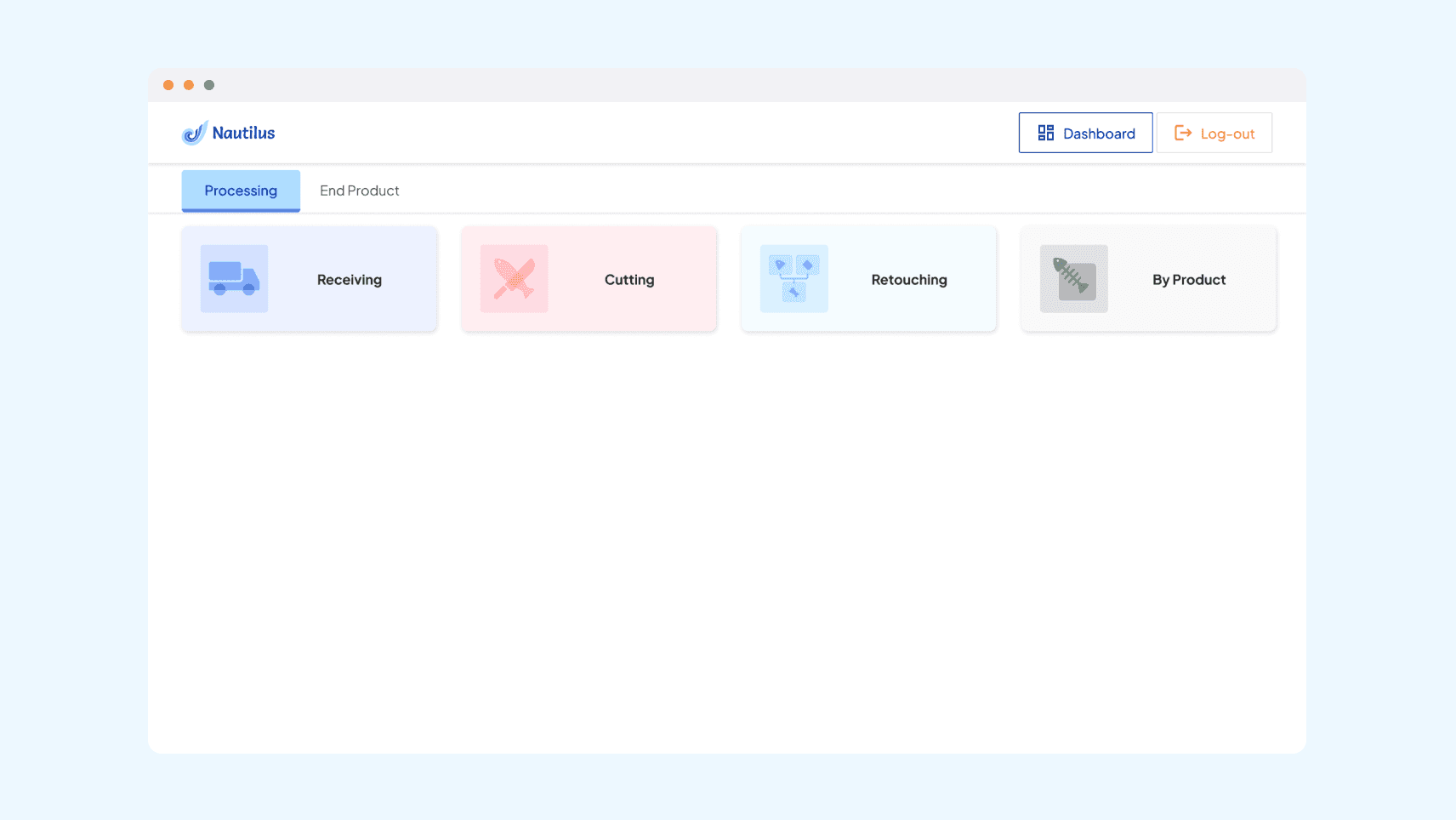The width and height of the screenshot is (1456, 820).
Task: Switch to the Processing tab
Action: point(241,191)
